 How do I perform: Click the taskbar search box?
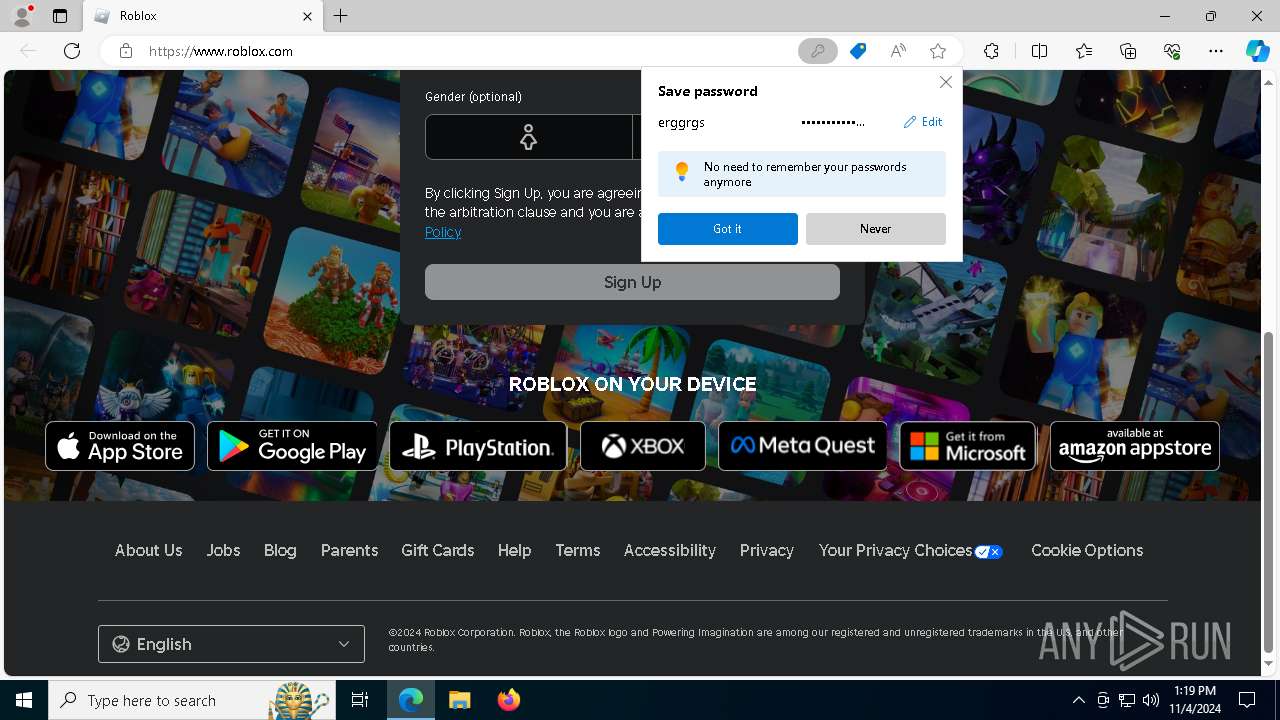point(192,700)
